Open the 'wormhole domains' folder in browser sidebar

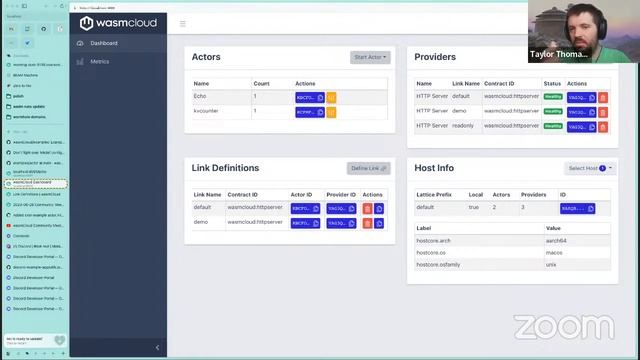pos(35,117)
